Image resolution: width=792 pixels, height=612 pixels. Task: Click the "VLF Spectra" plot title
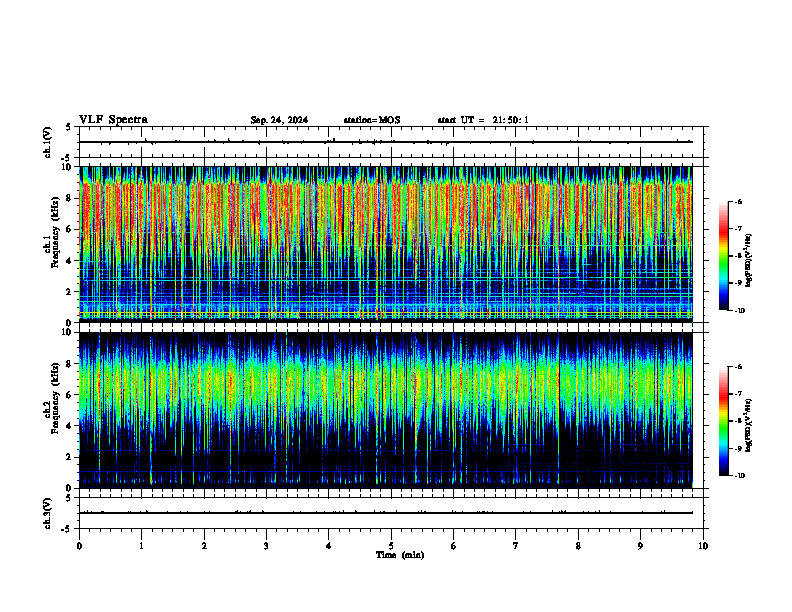(113, 120)
